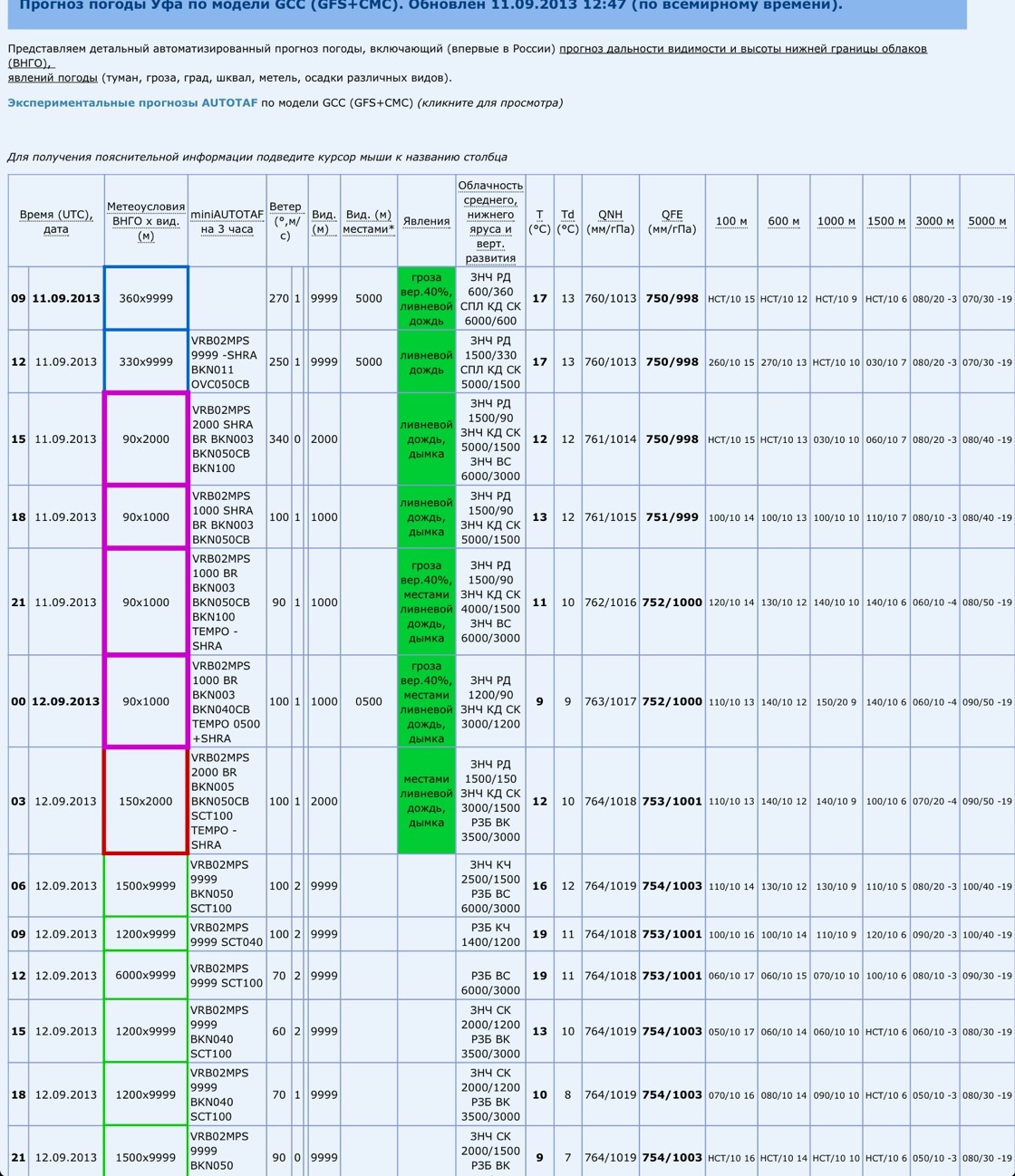Click the Время (UTC), дата column header
This screenshot has height=1176, width=1015.
[56, 222]
